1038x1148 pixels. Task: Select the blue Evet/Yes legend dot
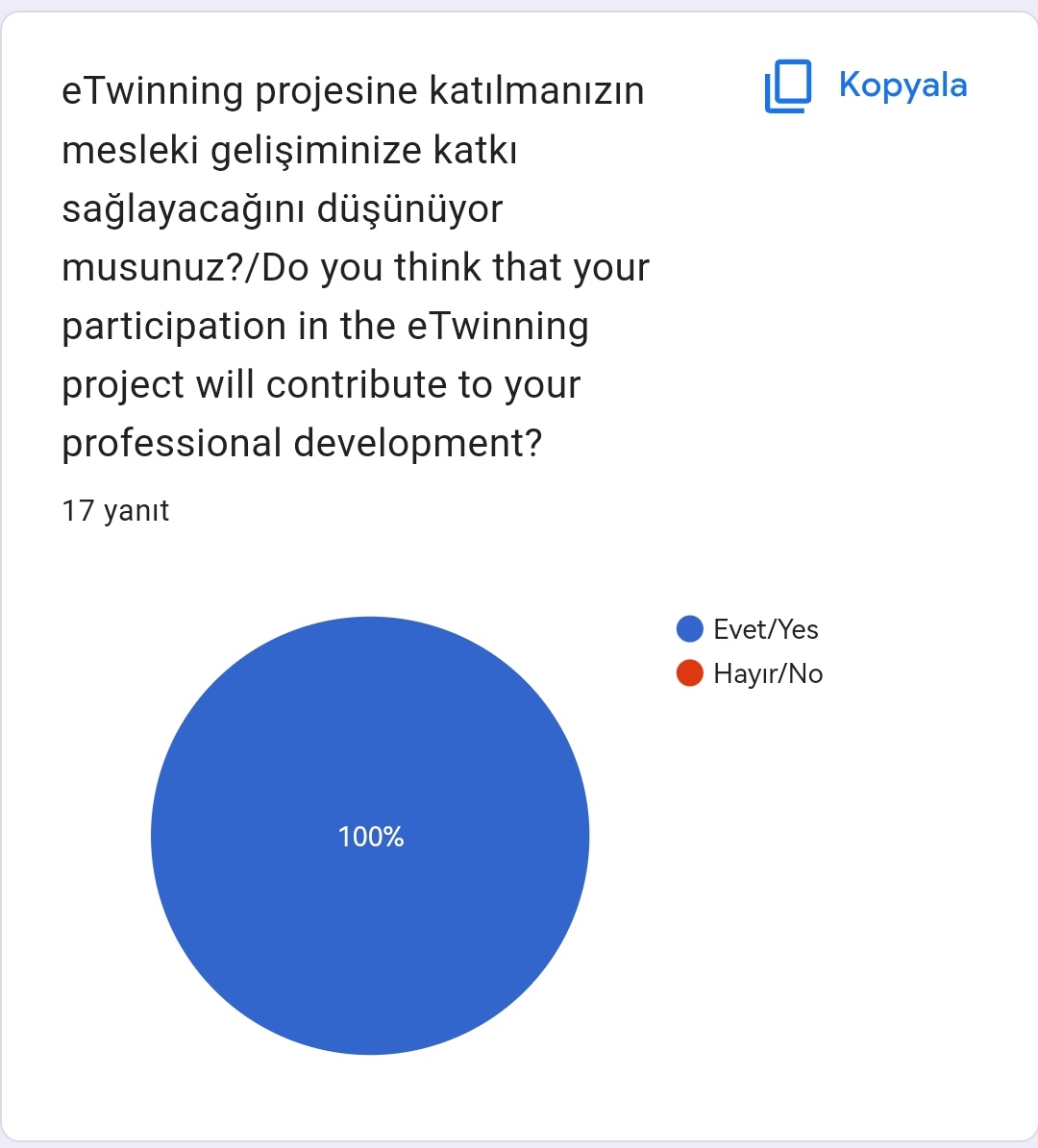[x=689, y=629]
